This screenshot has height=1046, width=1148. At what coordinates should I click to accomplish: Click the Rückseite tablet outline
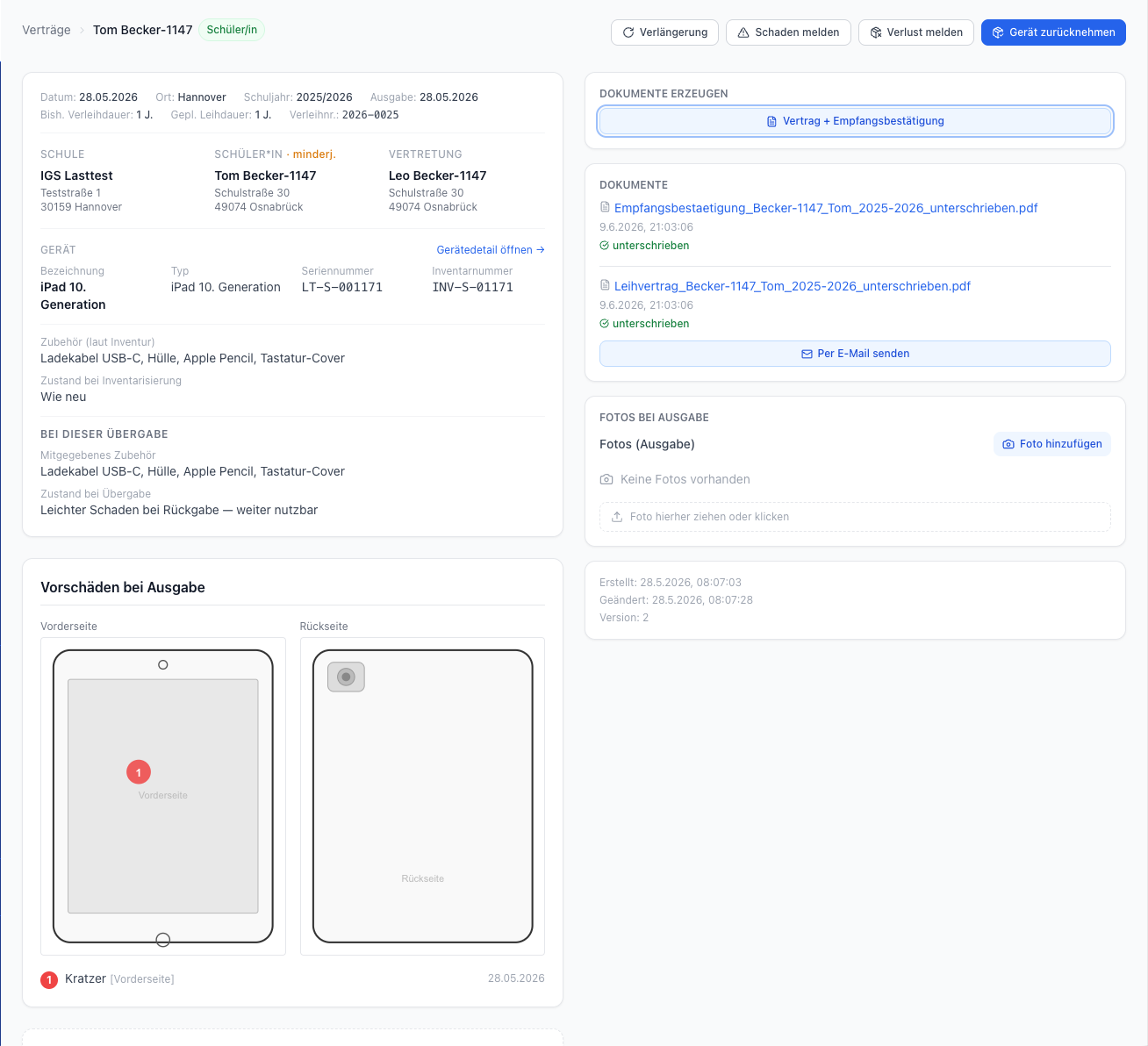(x=423, y=796)
